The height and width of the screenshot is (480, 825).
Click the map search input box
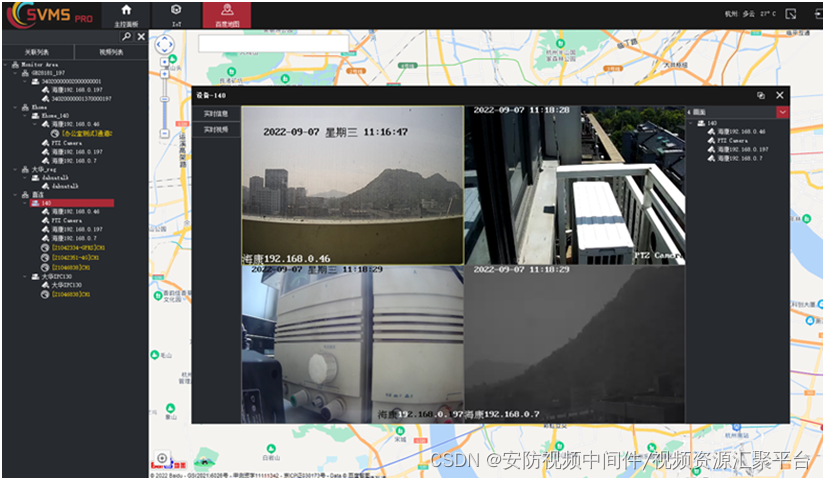[x=274, y=43]
